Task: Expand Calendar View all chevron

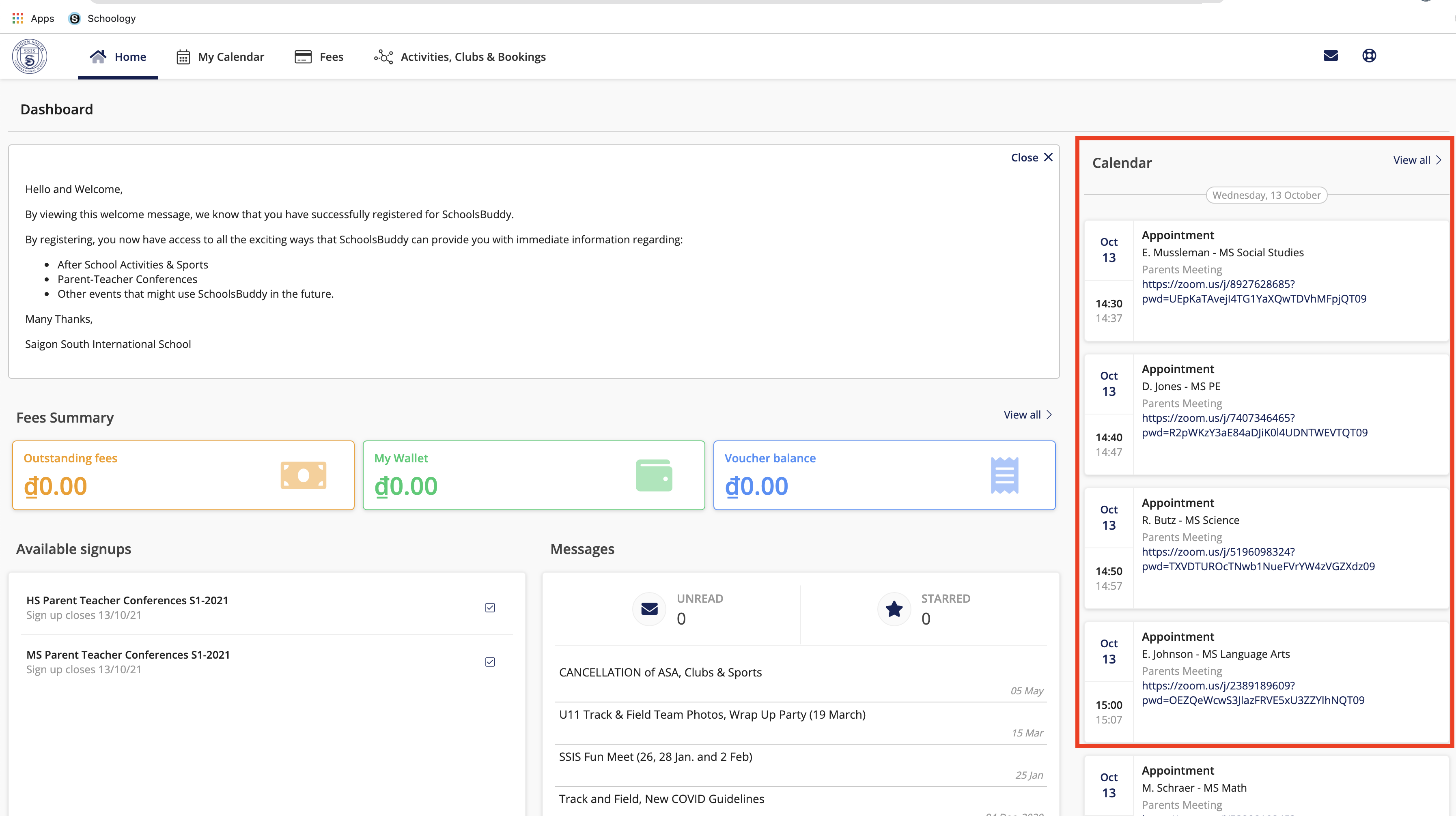Action: point(1439,160)
